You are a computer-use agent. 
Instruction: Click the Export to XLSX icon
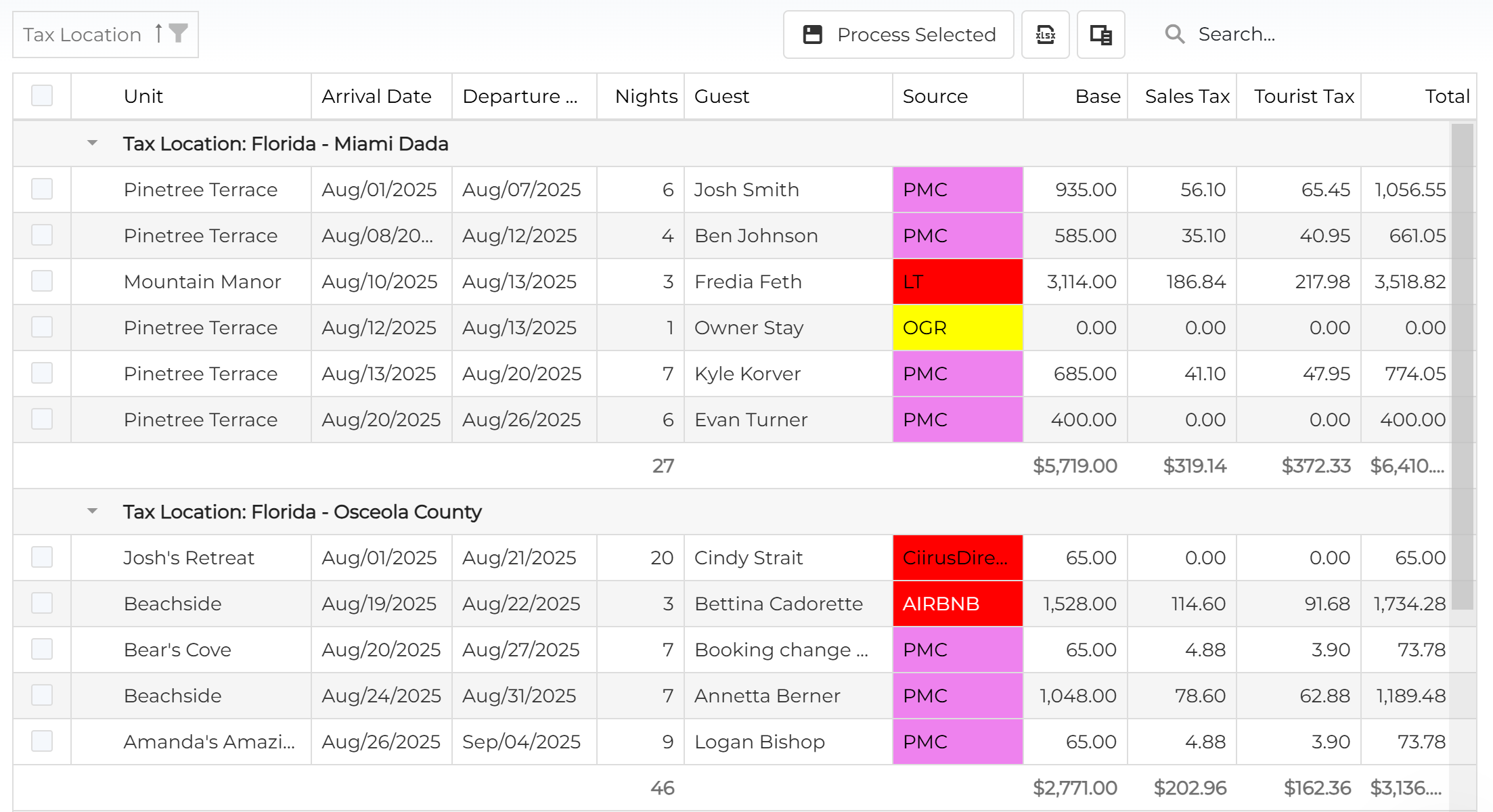coord(1045,35)
